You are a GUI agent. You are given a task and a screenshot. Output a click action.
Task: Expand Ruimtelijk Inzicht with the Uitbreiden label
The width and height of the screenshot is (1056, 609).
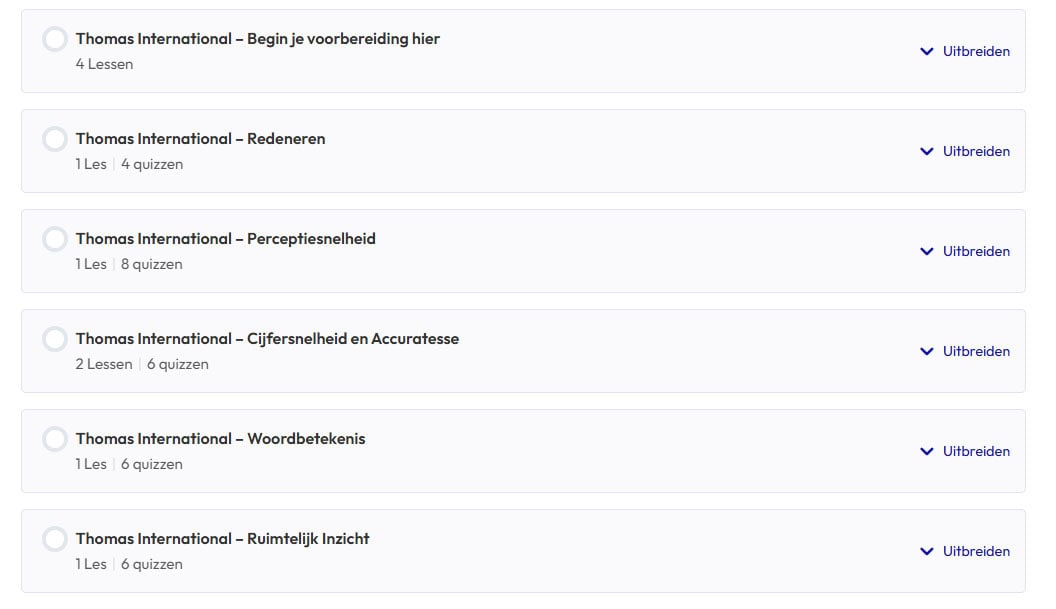tap(976, 551)
